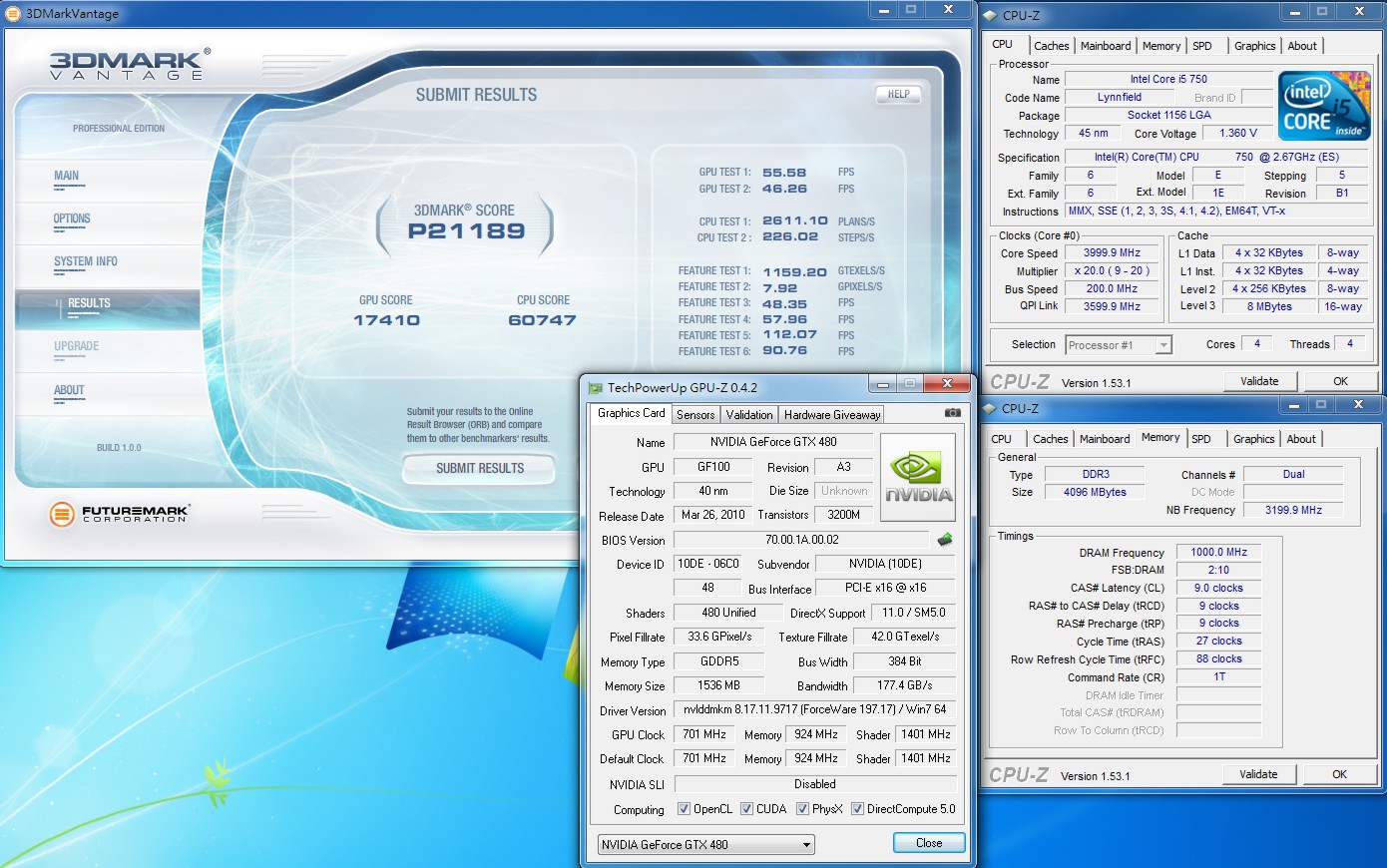The height and width of the screenshot is (868, 1387).
Task: Click Validate in bottom CPU-Z window
Action: 1258,774
